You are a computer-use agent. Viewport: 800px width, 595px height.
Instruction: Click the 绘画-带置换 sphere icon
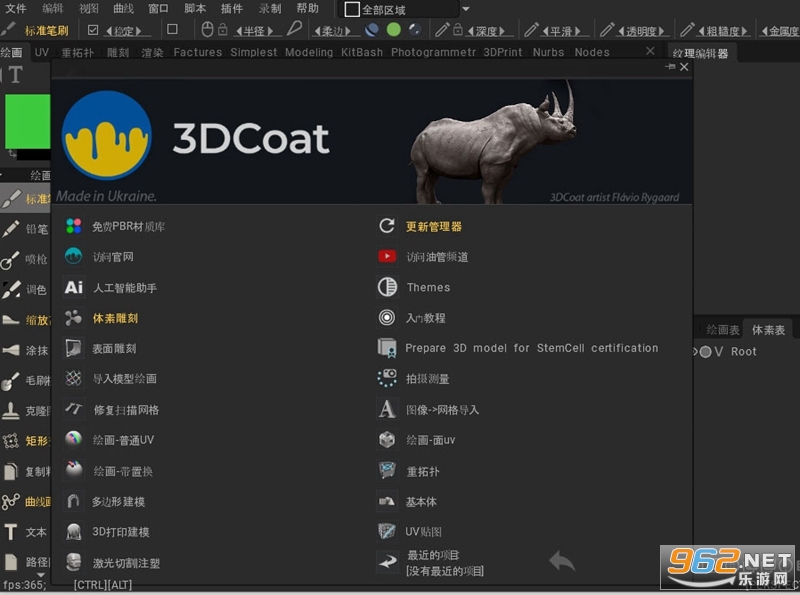pyautogui.click(x=73, y=470)
